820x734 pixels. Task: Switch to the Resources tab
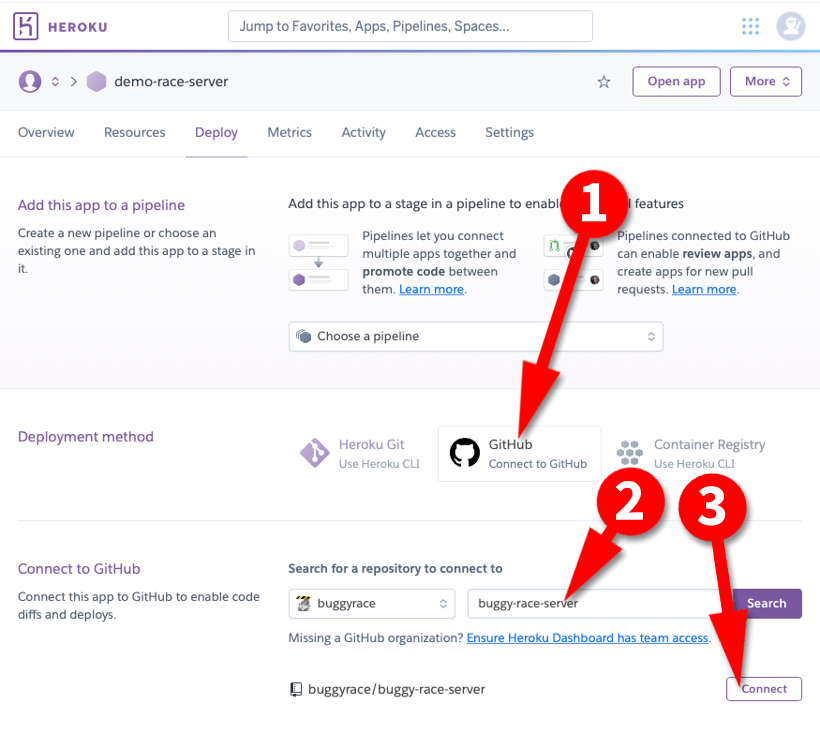tap(134, 132)
